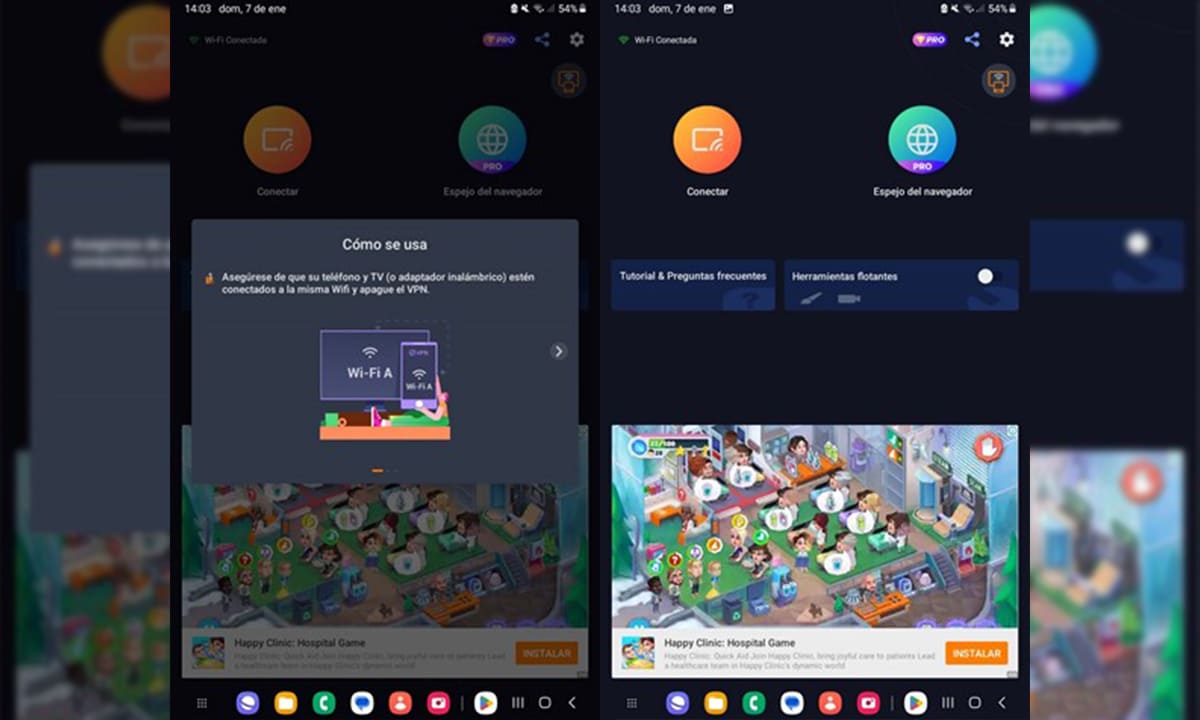Click the Cómo se usa dialog title
This screenshot has height=720, width=1200.
click(385, 244)
